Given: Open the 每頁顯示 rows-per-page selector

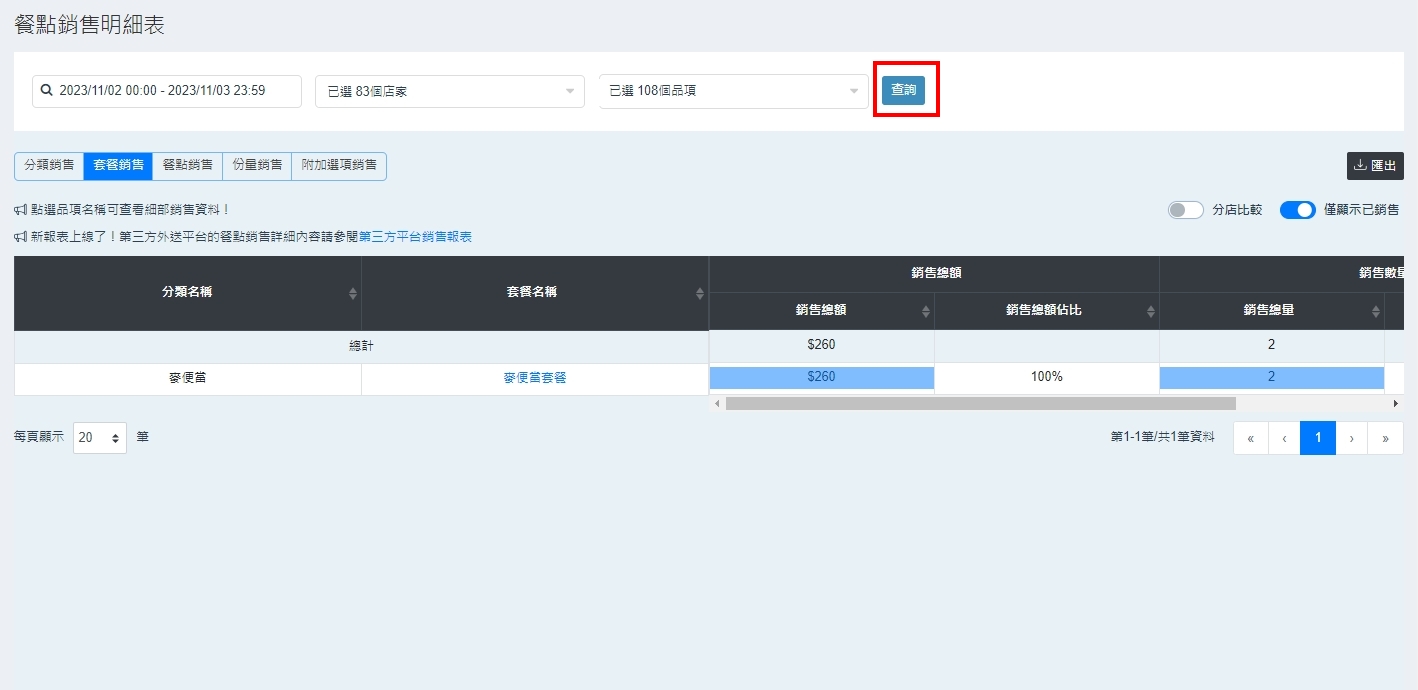Looking at the screenshot, I should click(100, 438).
